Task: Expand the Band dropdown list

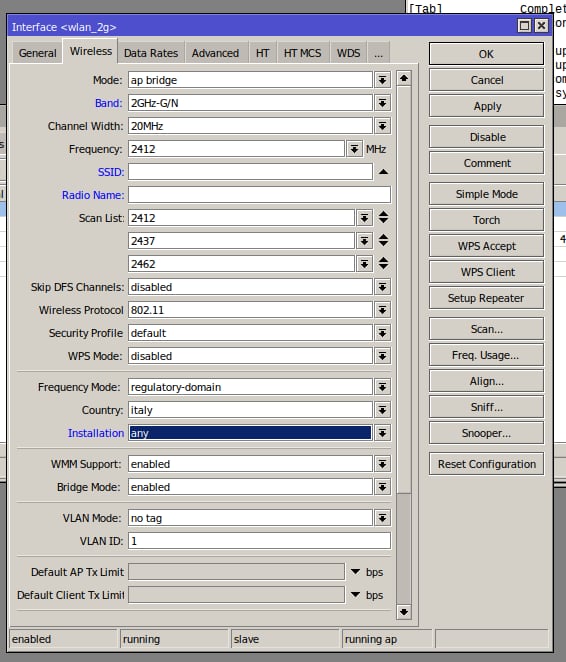Action: click(382, 103)
